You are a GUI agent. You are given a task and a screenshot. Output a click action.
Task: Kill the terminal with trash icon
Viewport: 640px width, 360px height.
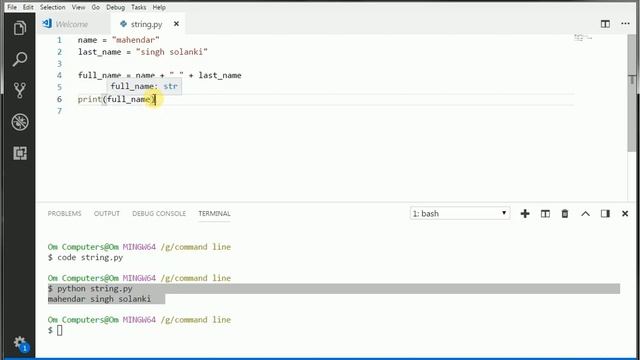point(565,213)
